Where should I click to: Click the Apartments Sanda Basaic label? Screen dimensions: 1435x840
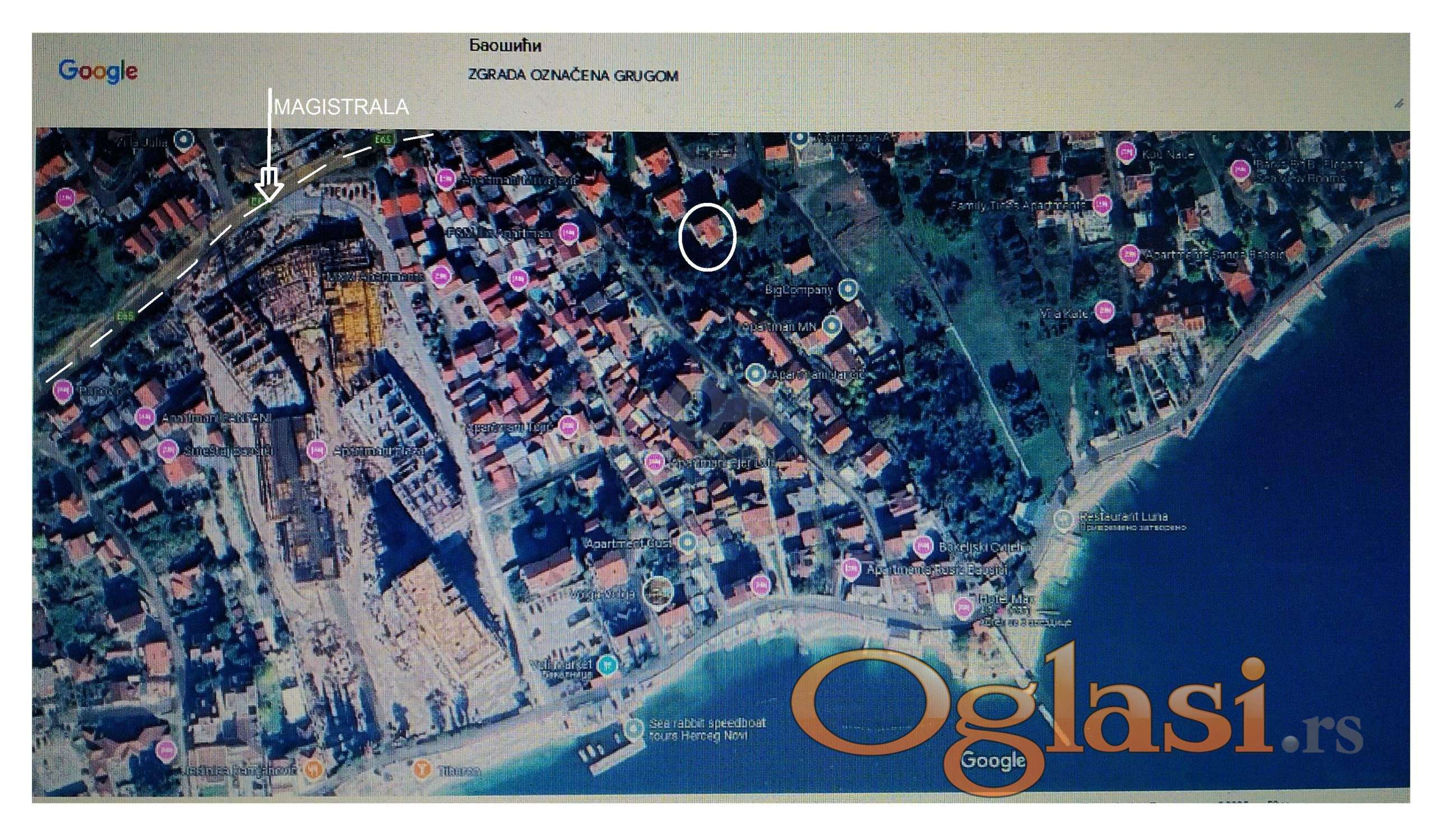pyautogui.click(x=1215, y=254)
